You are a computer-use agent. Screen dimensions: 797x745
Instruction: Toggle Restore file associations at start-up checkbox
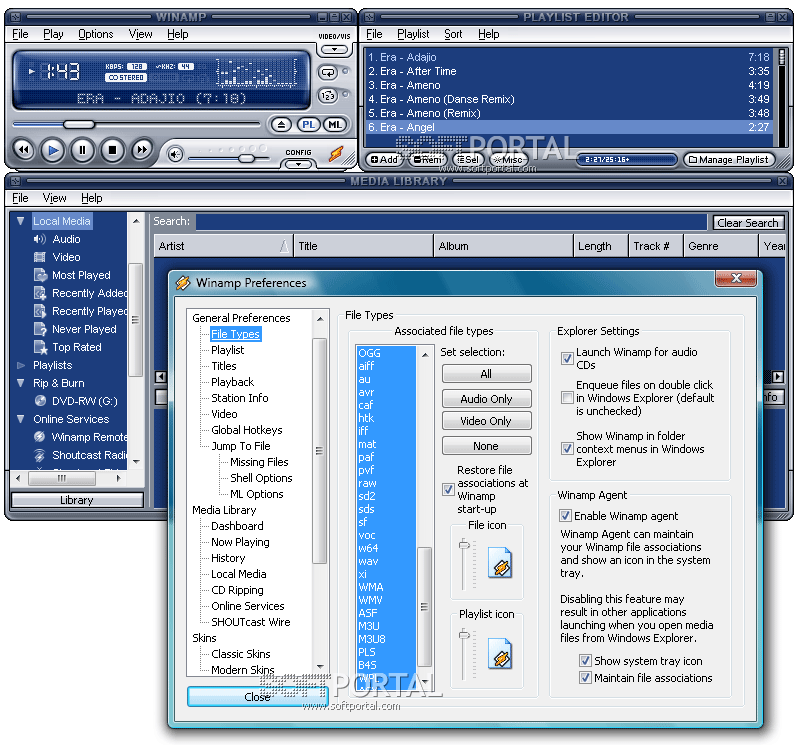(x=448, y=489)
